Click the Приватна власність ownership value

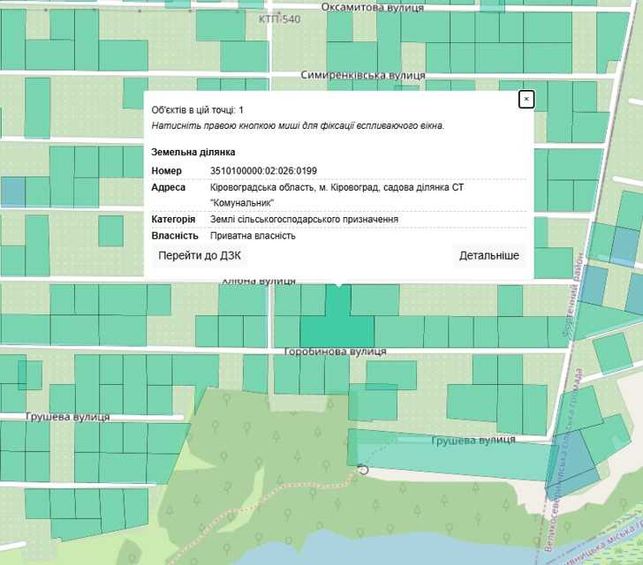(x=253, y=236)
